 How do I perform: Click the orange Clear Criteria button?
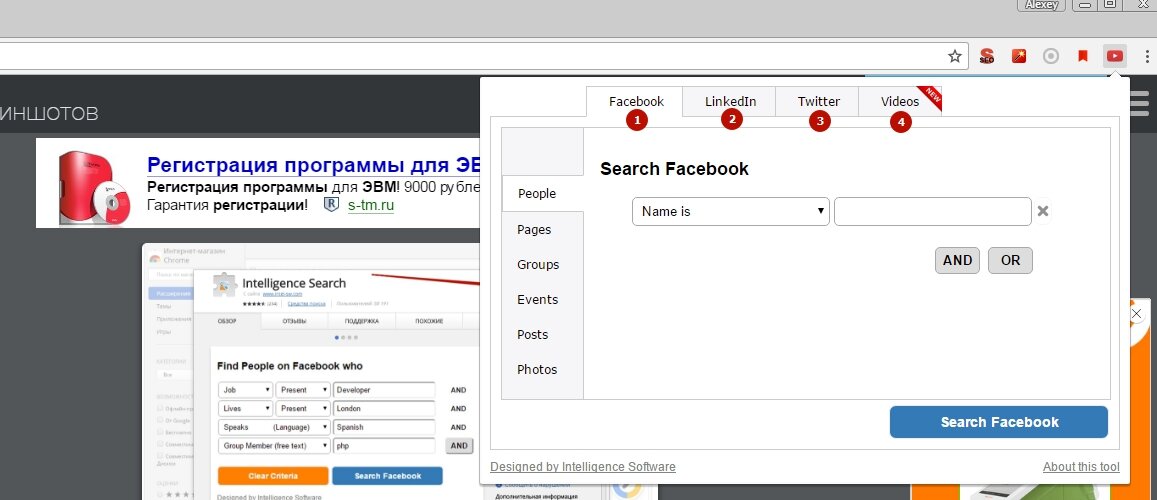pyautogui.click(x=273, y=476)
